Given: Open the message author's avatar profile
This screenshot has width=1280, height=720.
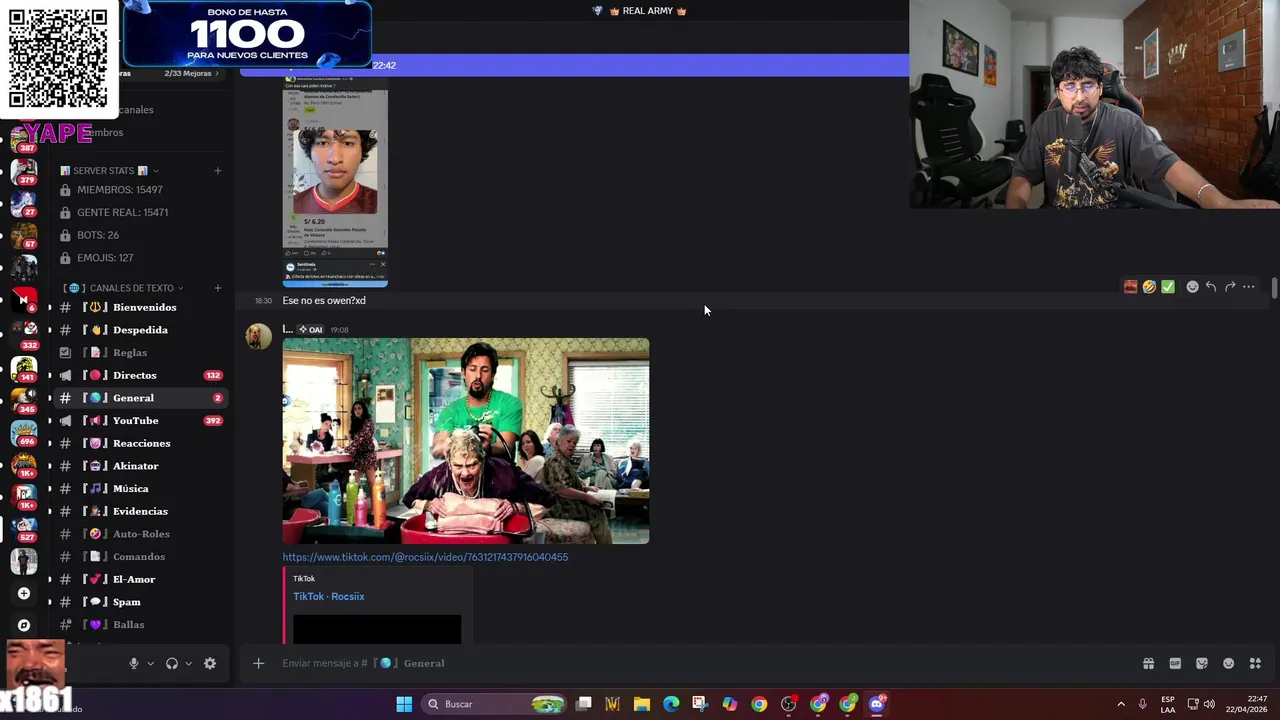Looking at the screenshot, I should pyautogui.click(x=259, y=336).
